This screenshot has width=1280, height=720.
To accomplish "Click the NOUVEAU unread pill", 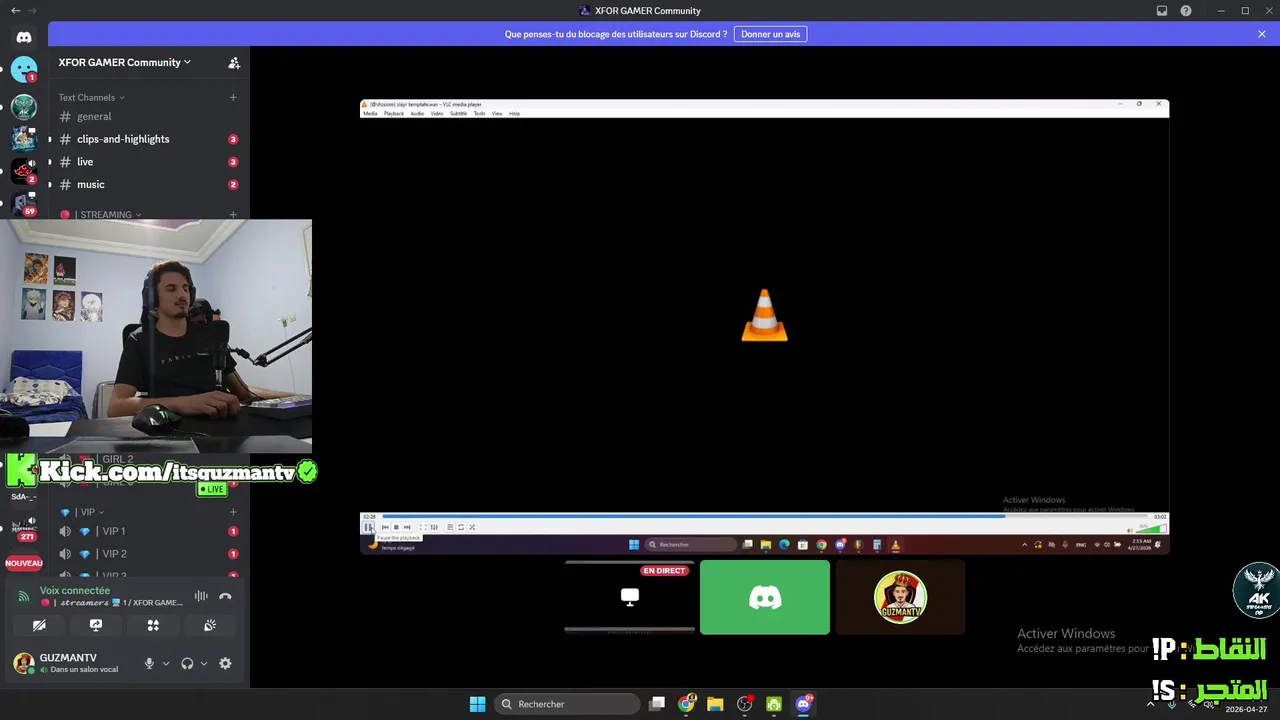I will click(x=24, y=563).
